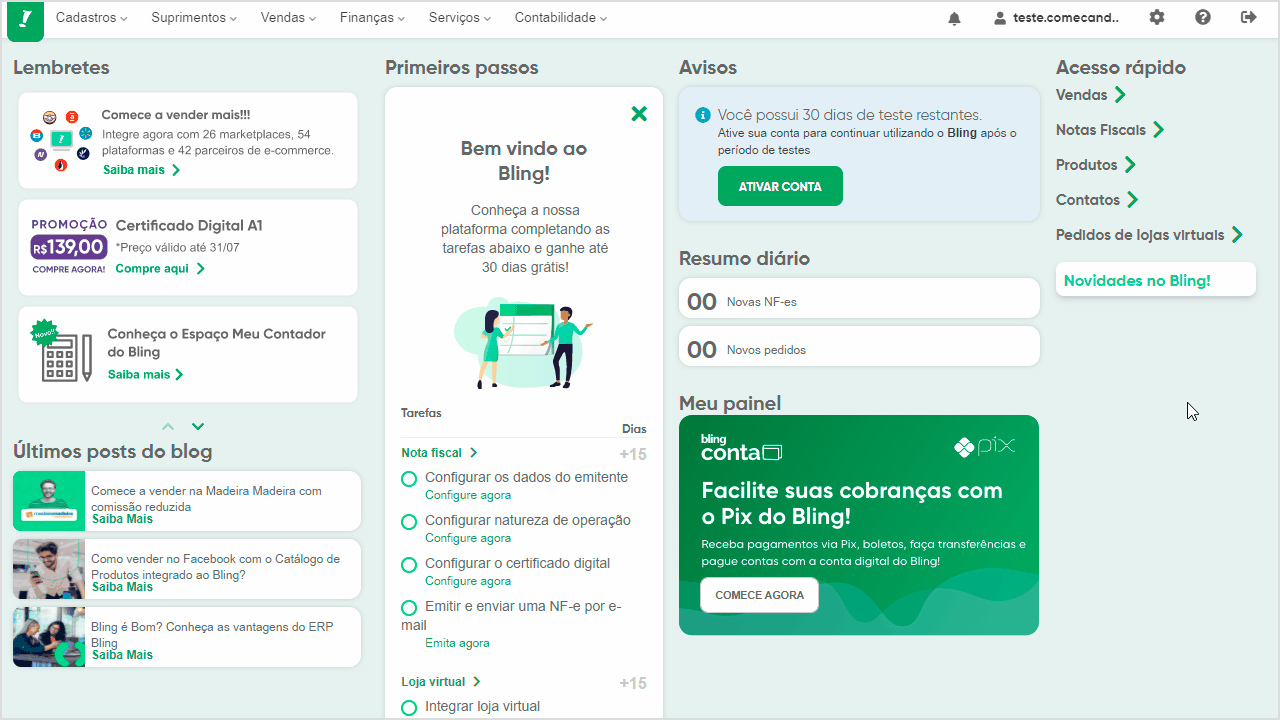Click Configure agora under natureza de operação

click(468, 538)
